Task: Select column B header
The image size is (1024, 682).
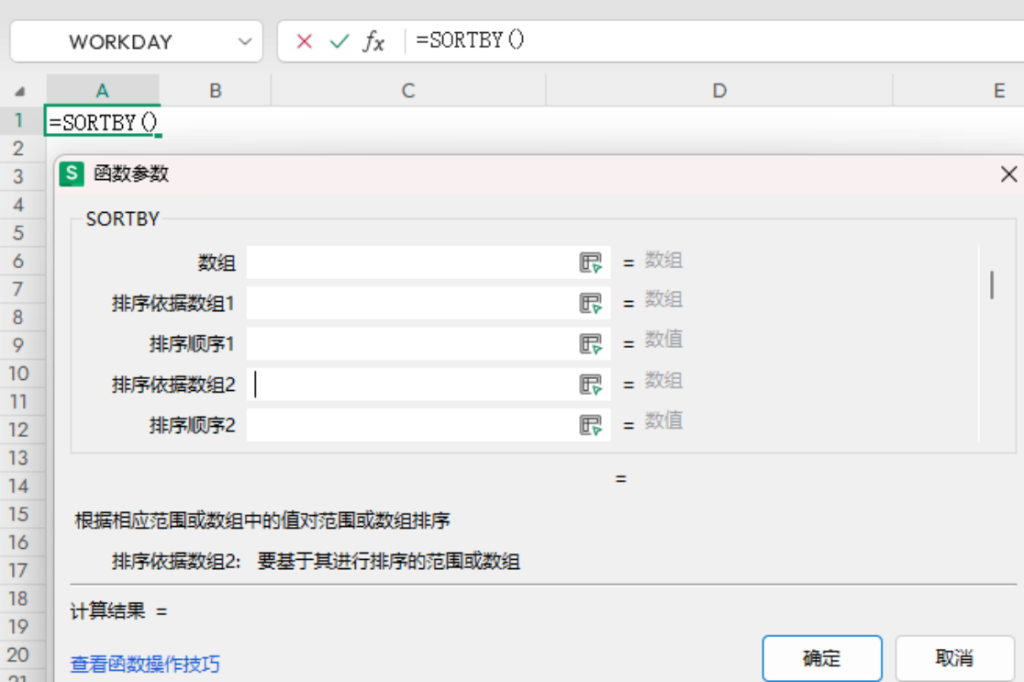Action: point(216,90)
